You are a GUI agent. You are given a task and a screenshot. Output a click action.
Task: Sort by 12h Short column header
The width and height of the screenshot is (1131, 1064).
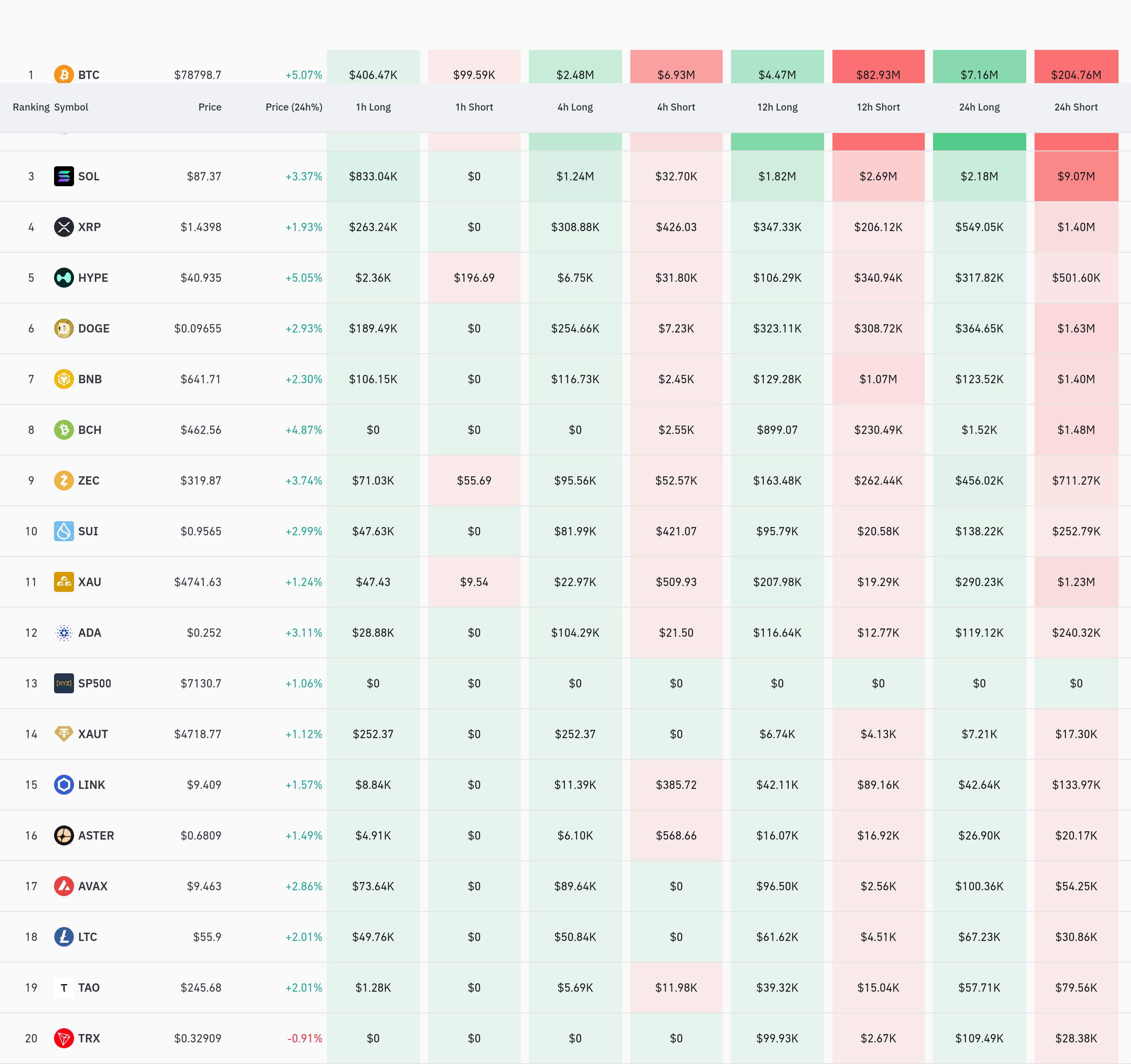tap(878, 107)
